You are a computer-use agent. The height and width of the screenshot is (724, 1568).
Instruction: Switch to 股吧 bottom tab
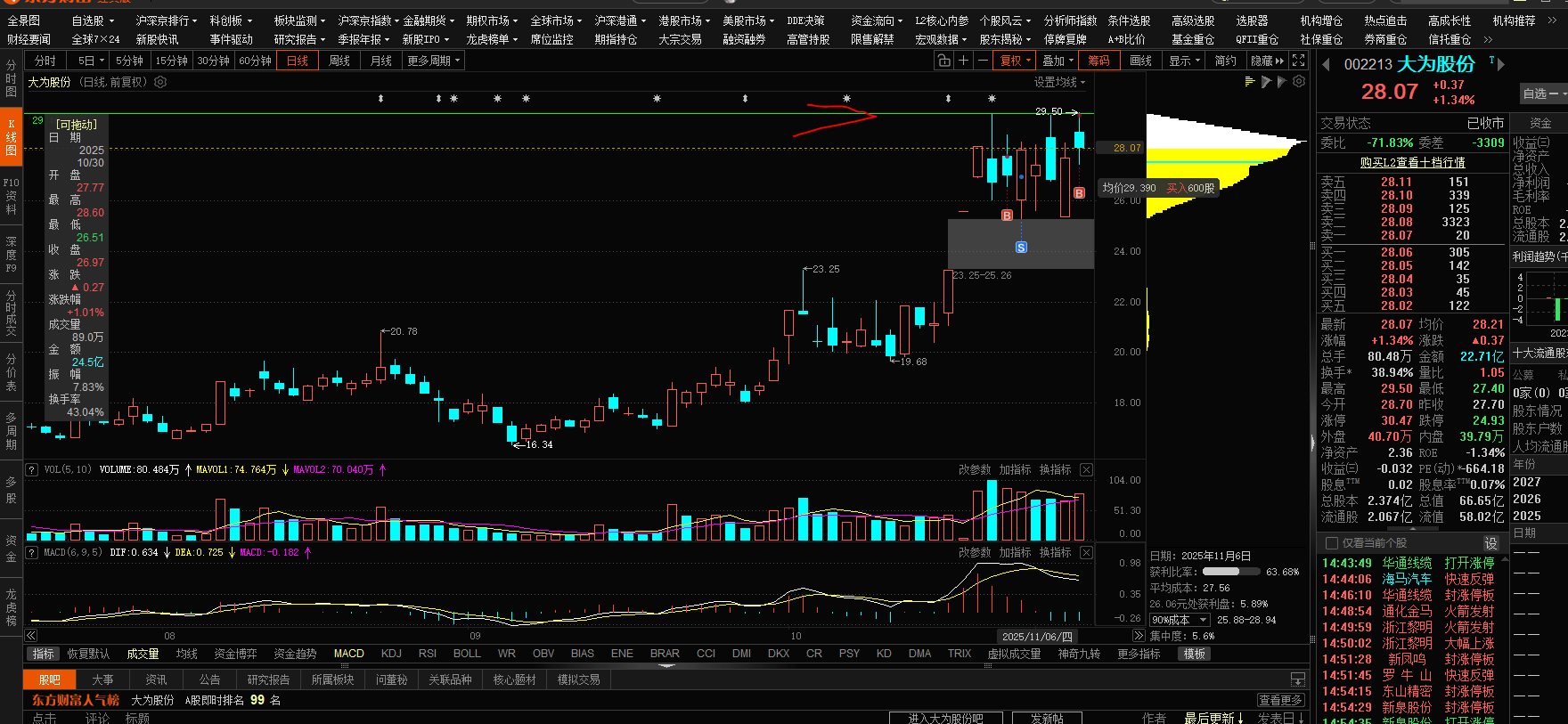(50, 679)
